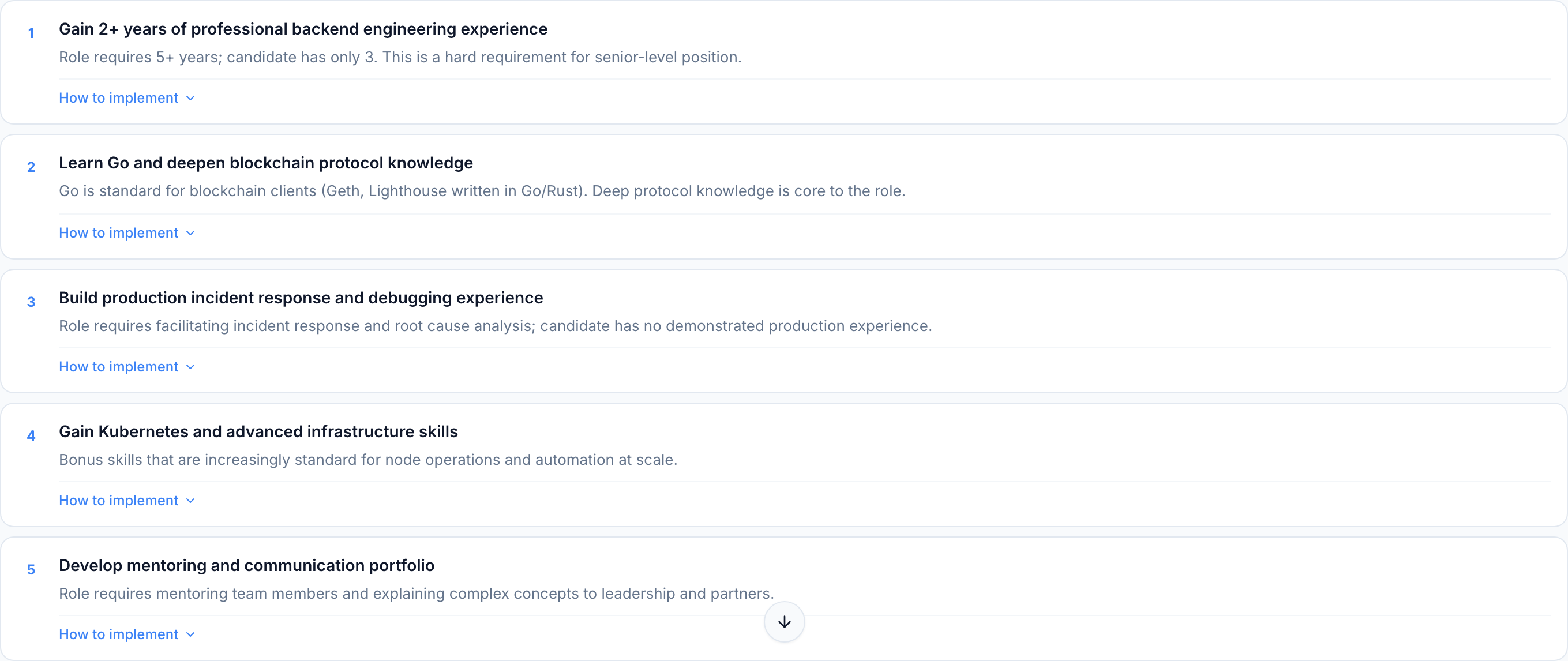Click the number 3 badge on incident response card
This screenshot has height=661, width=1568.
(31, 302)
